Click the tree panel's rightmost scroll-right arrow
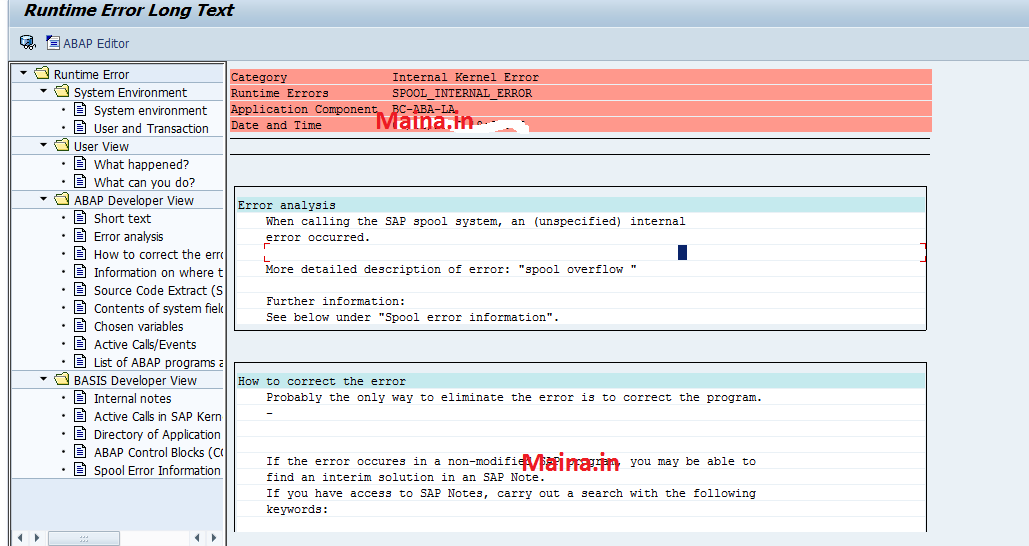Screen dimensions: 1029x546 point(214,537)
